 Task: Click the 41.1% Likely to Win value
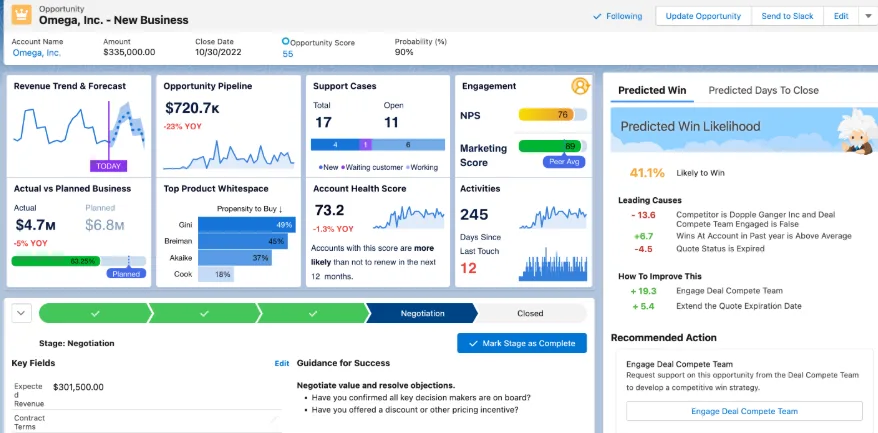point(647,173)
